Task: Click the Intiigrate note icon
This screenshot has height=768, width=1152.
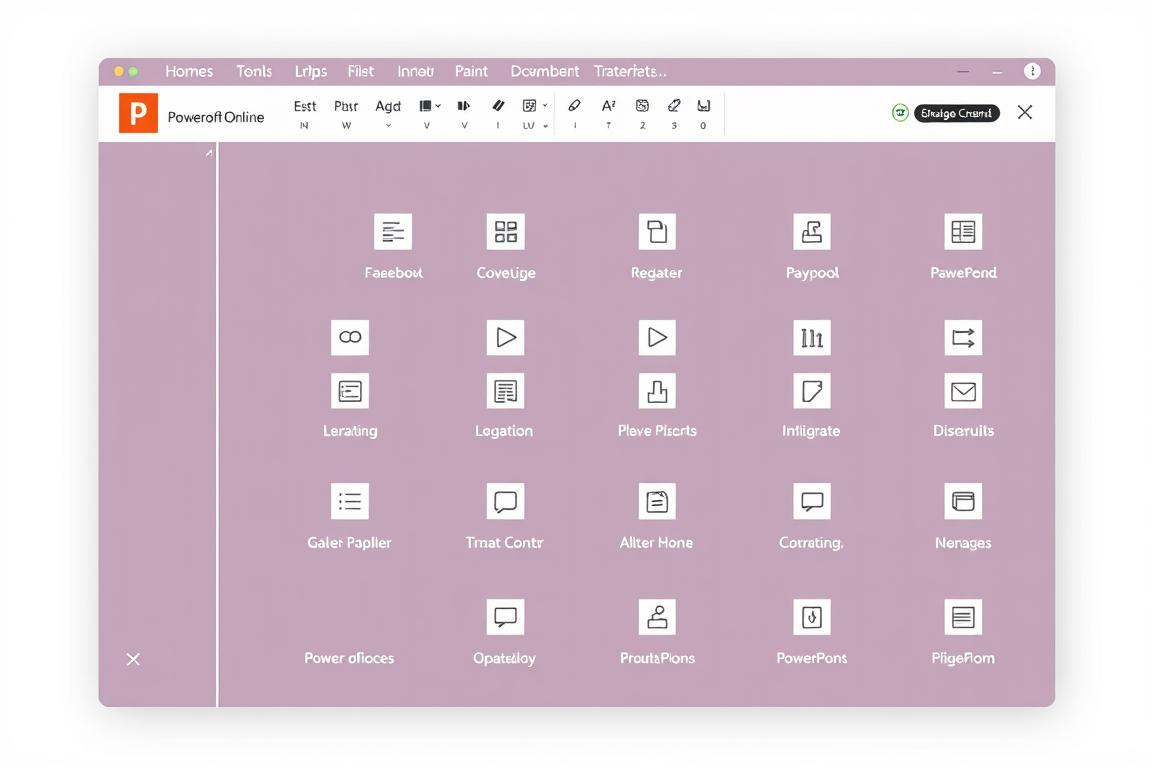Action: pos(811,391)
